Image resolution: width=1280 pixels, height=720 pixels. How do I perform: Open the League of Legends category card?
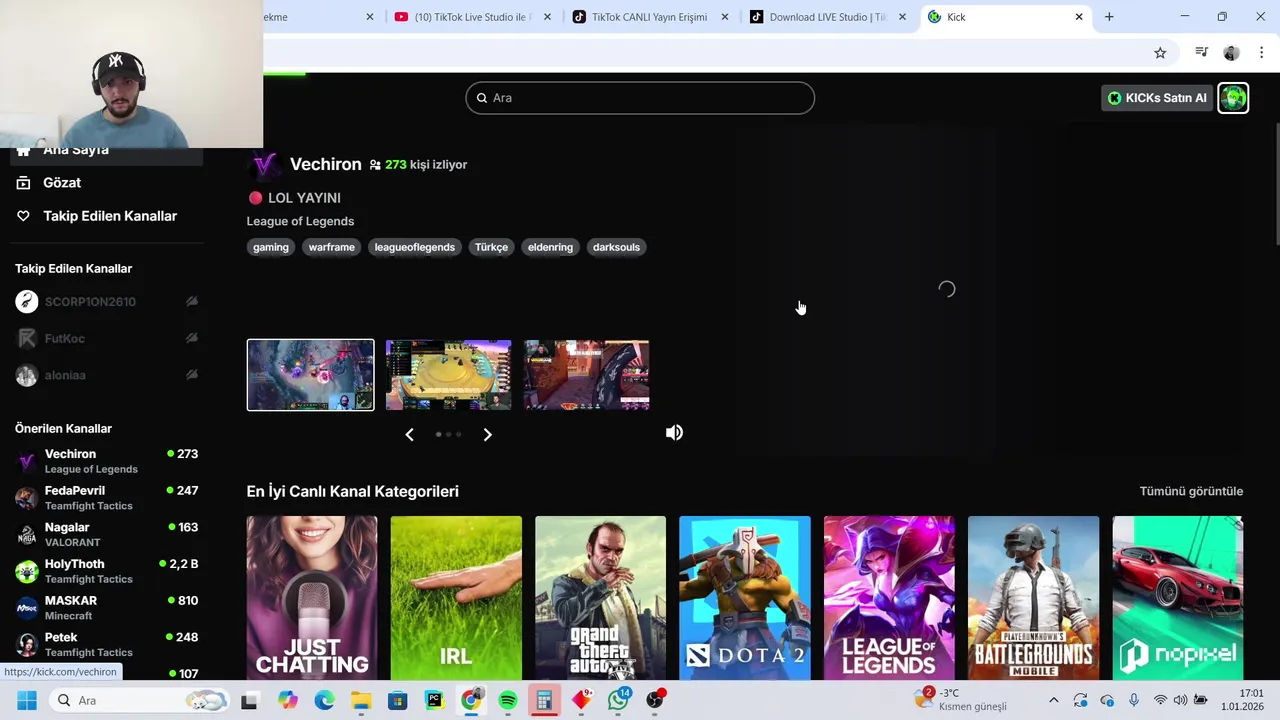coord(889,598)
